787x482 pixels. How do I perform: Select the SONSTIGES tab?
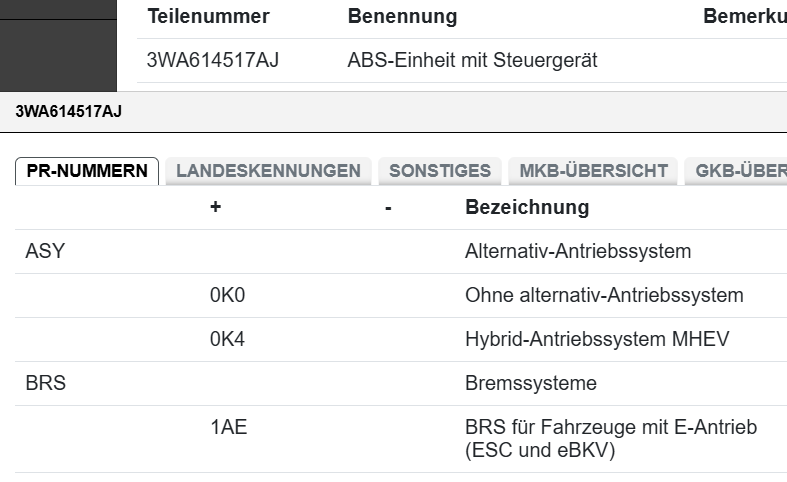tap(440, 171)
